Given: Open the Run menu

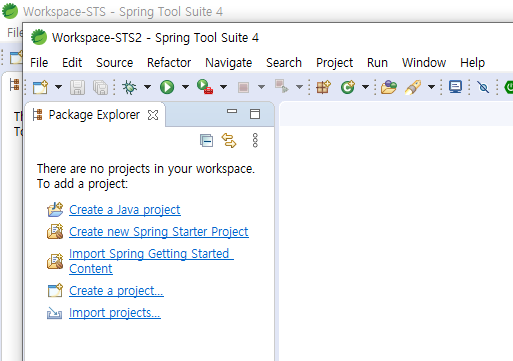Looking at the screenshot, I should 377,63.
